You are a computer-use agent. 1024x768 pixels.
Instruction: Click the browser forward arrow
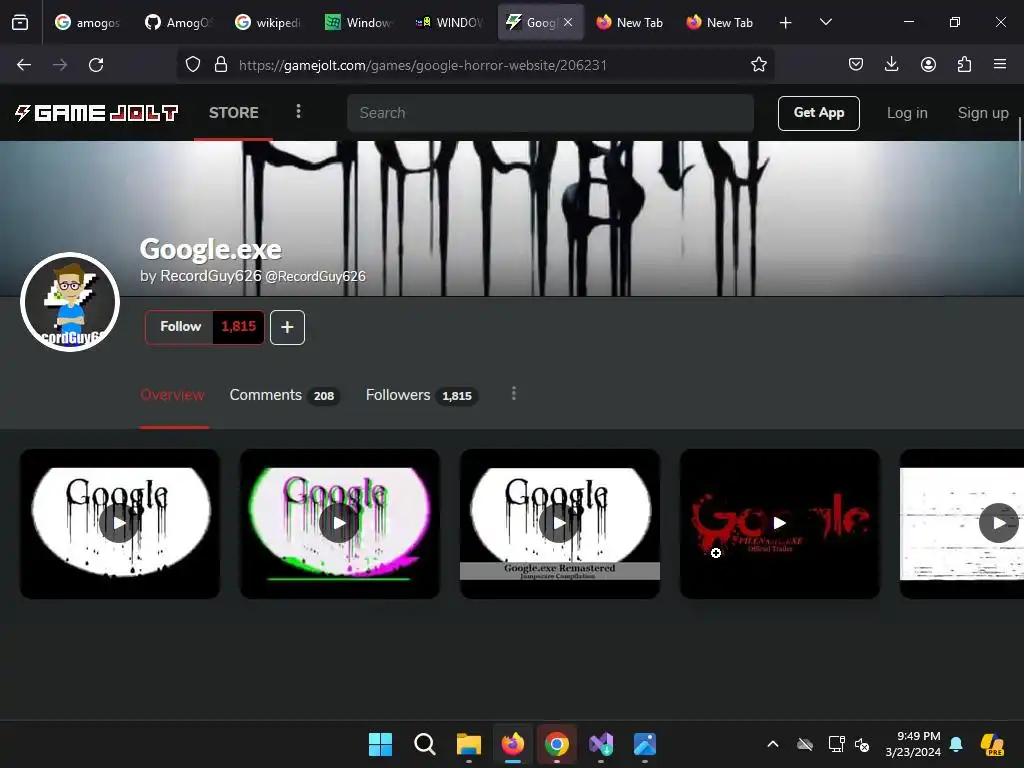pos(60,65)
